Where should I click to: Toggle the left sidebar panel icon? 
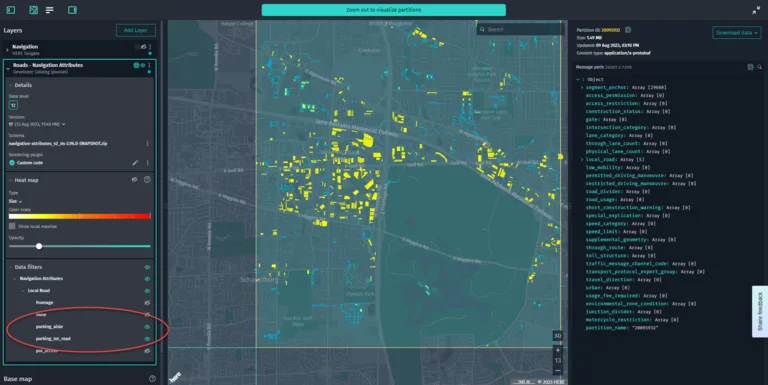pos(11,10)
